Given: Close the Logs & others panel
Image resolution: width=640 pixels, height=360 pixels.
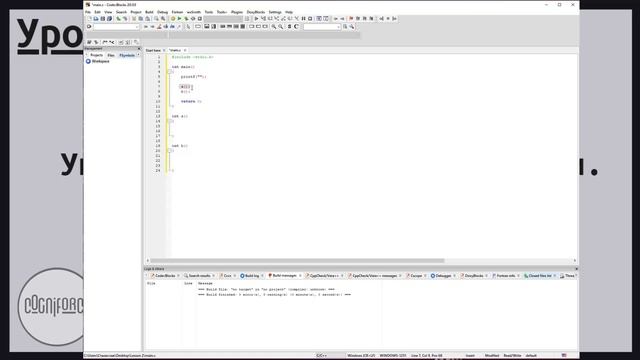Looking at the screenshot, I should pos(576,269).
